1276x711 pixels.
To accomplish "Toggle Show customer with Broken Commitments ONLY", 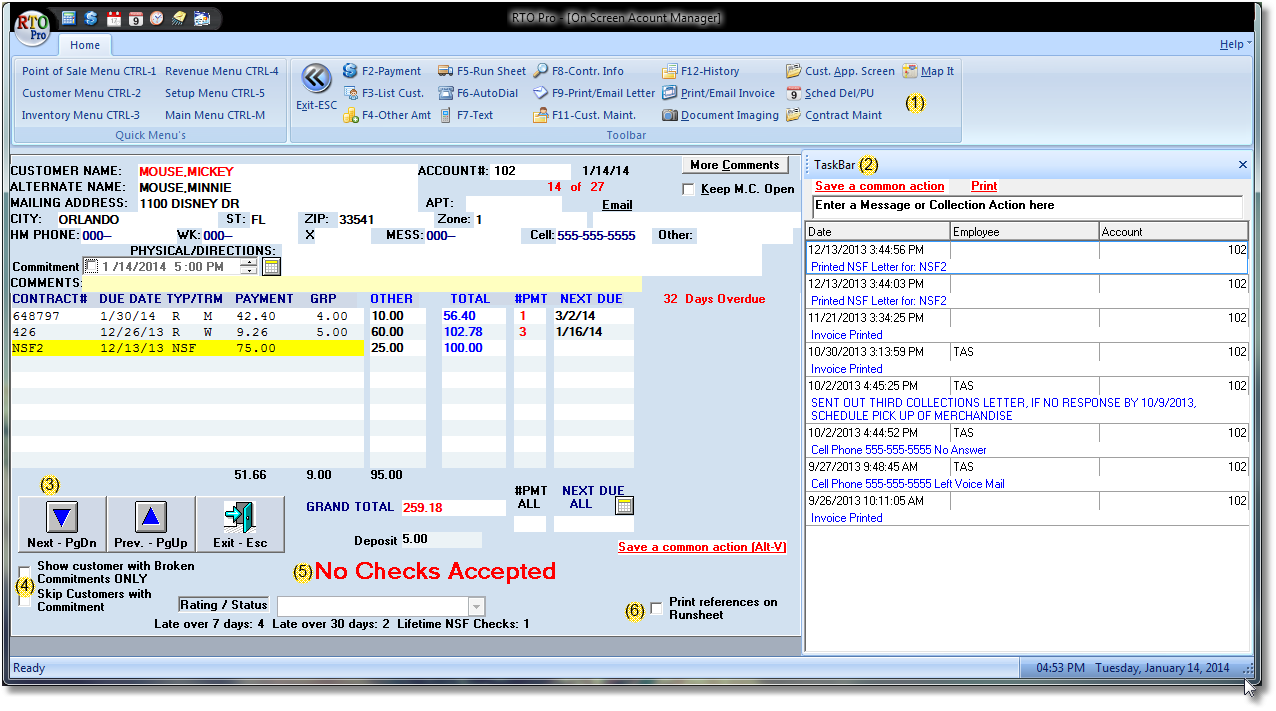I will coord(24,572).
